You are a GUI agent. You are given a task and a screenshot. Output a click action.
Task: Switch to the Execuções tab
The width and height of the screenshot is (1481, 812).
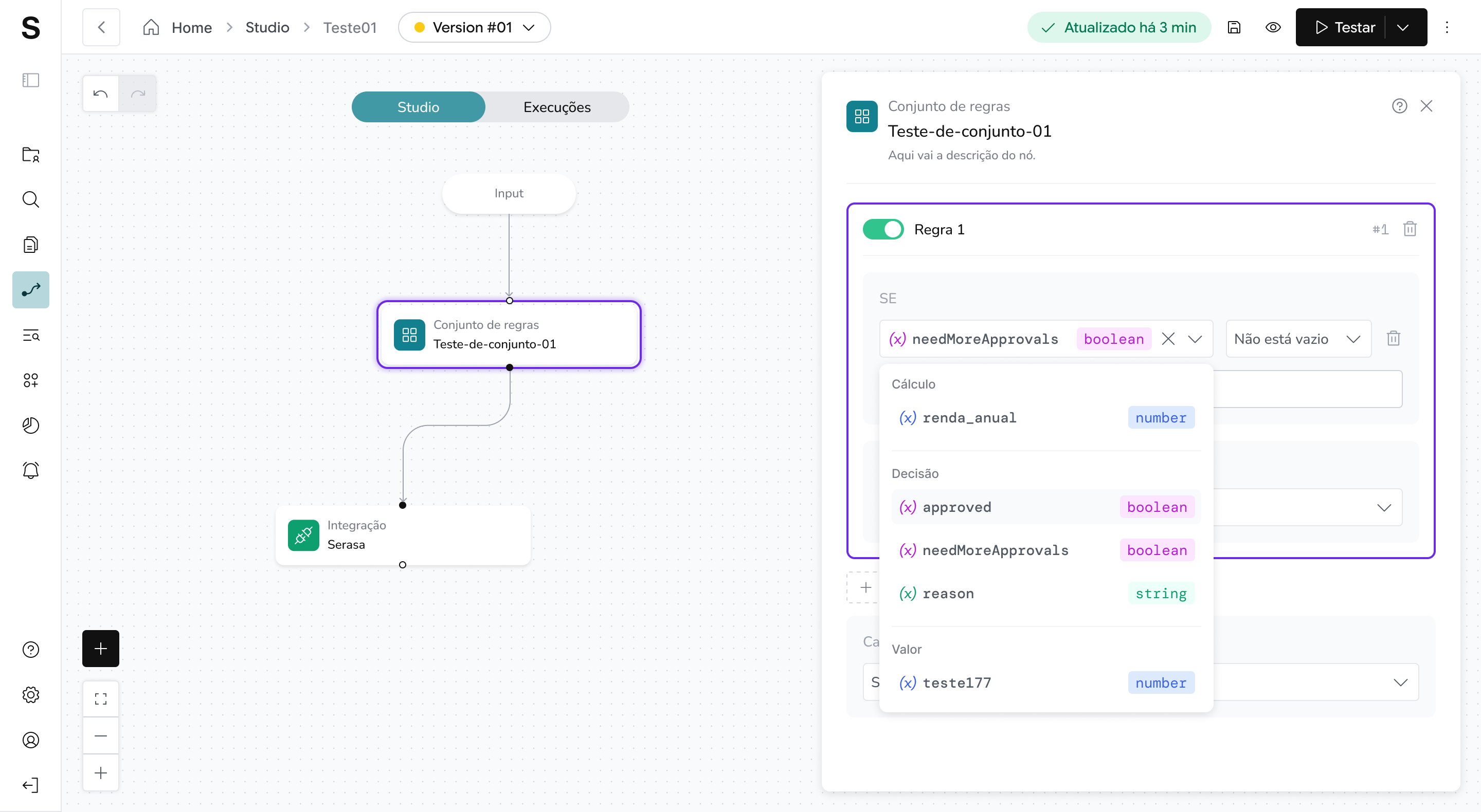pos(556,107)
